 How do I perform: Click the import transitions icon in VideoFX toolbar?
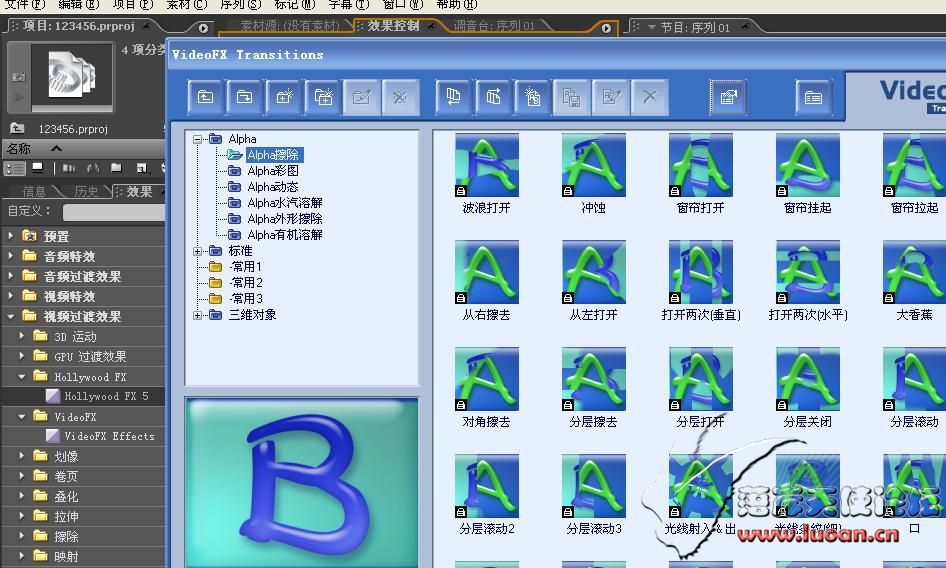click(x=454, y=97)
